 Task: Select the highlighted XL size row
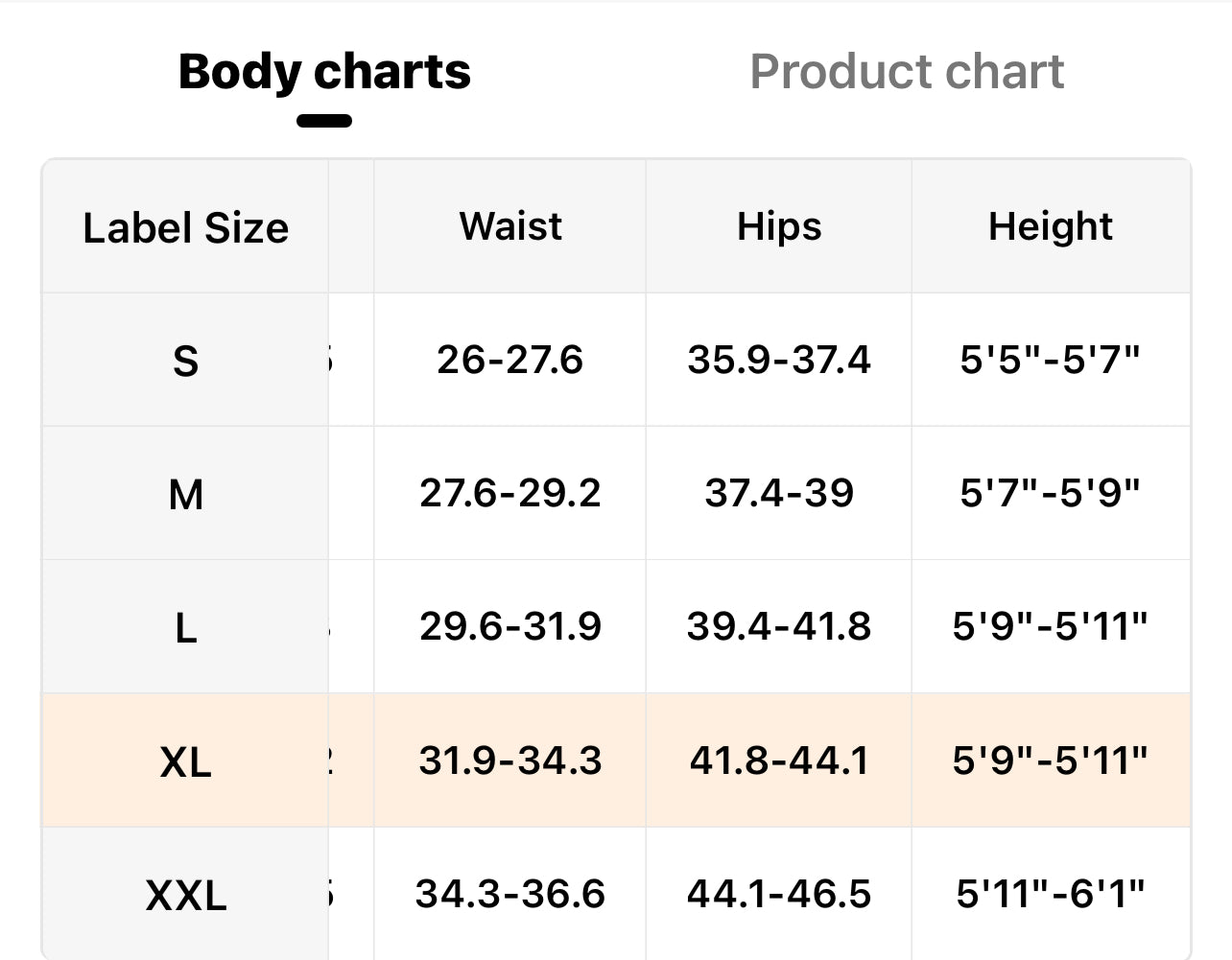click(x=185, y=761)
